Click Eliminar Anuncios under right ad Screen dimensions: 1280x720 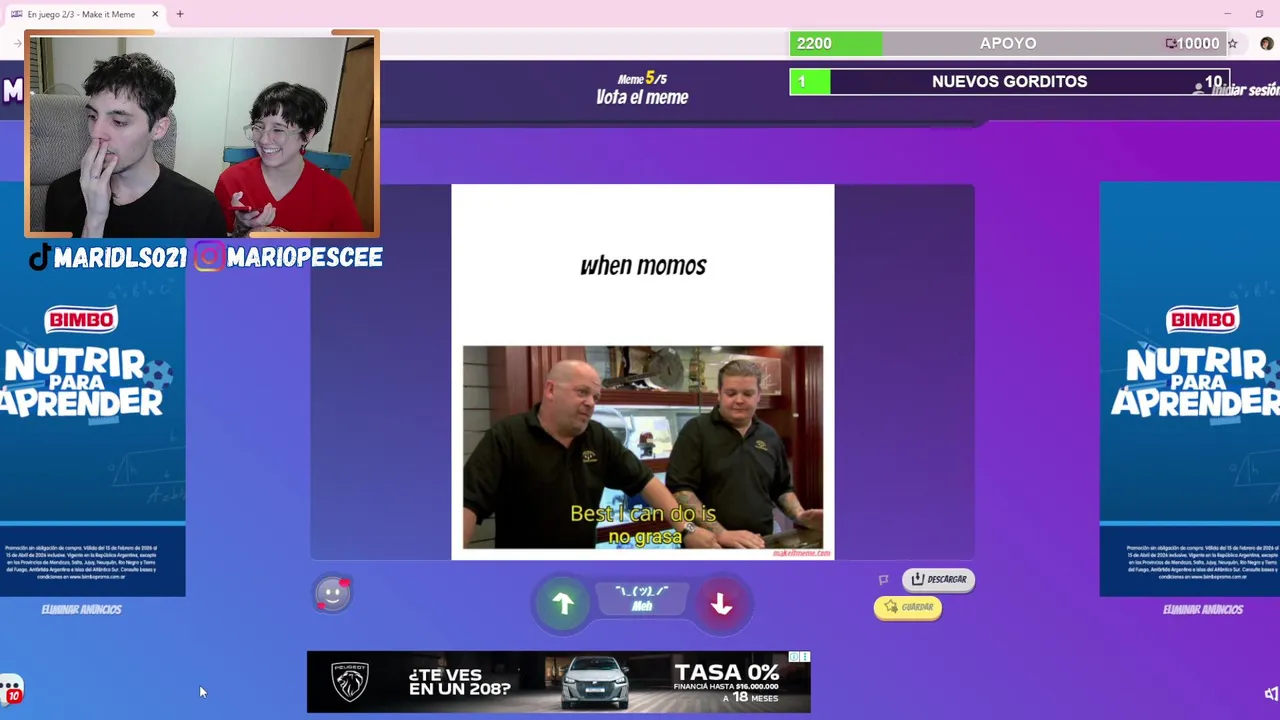(x=1202, y=609)
